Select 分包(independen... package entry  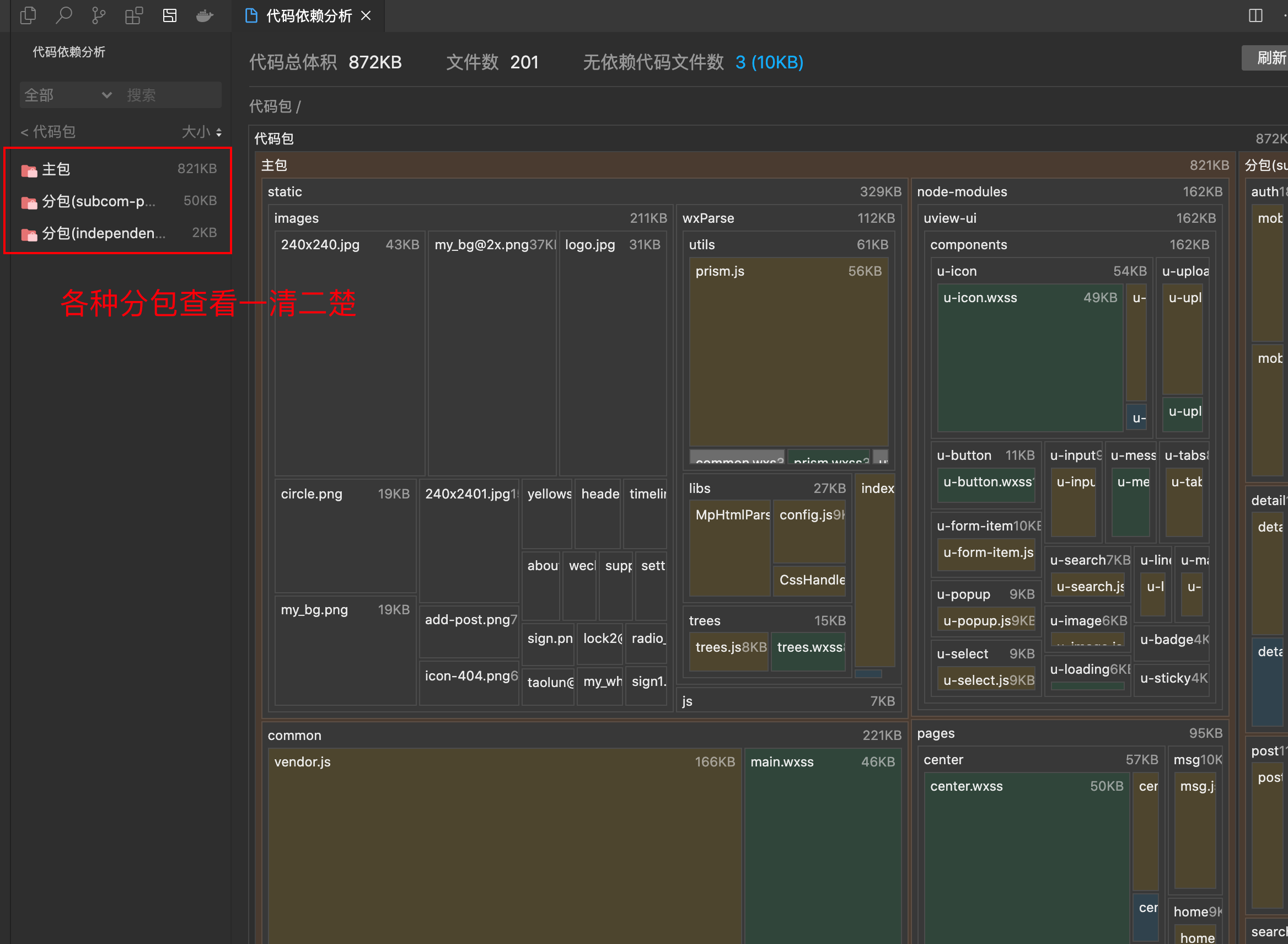click(103, 233)
